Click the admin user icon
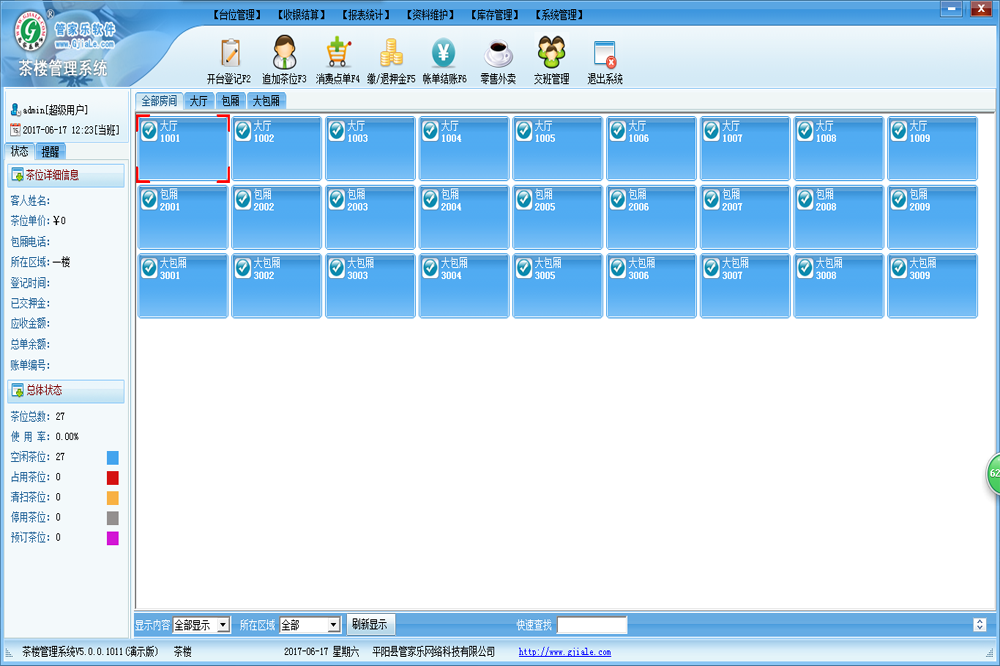 [15, 110]
